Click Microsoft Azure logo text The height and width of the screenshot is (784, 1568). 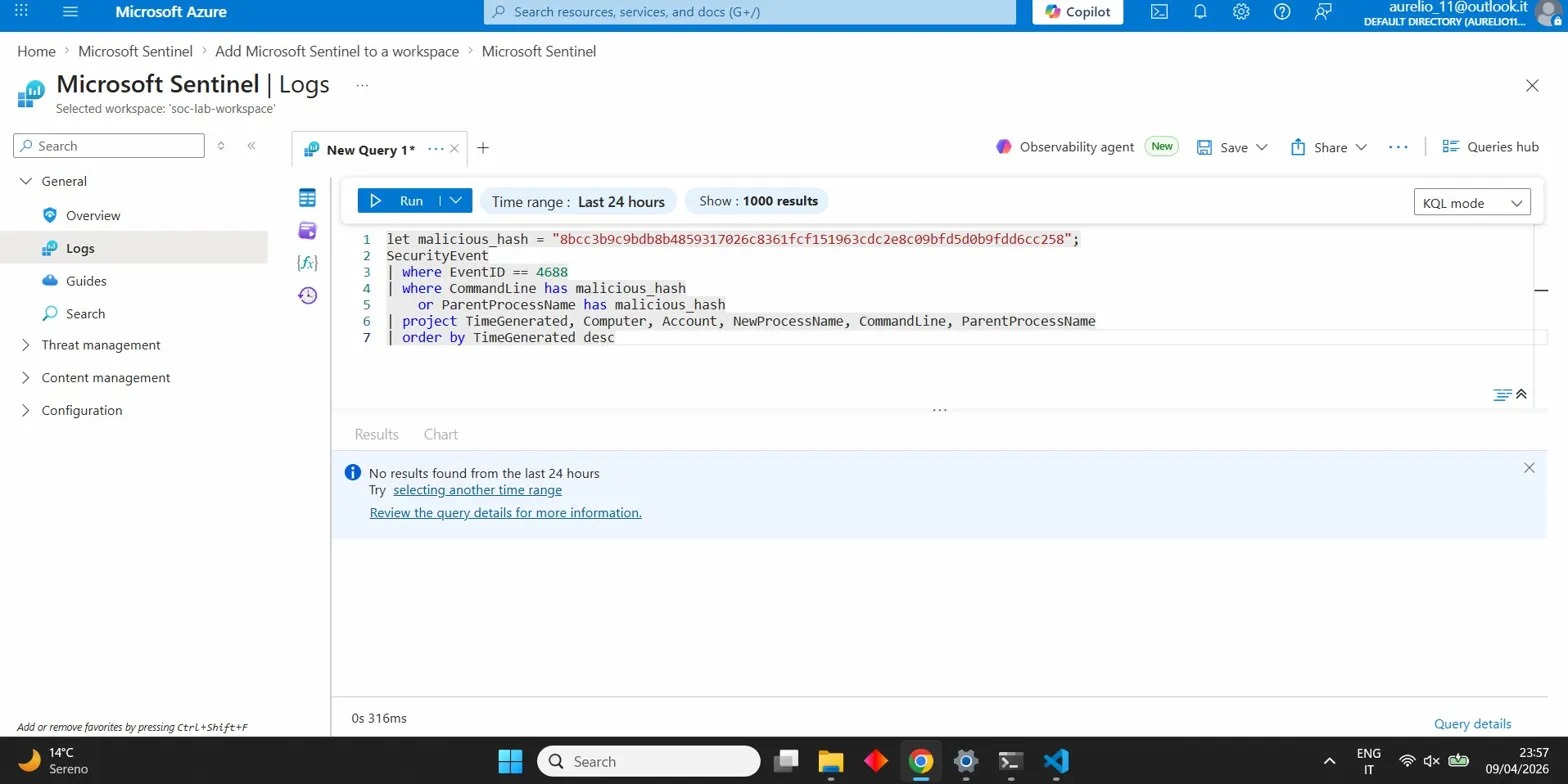[x=171, y=12]
